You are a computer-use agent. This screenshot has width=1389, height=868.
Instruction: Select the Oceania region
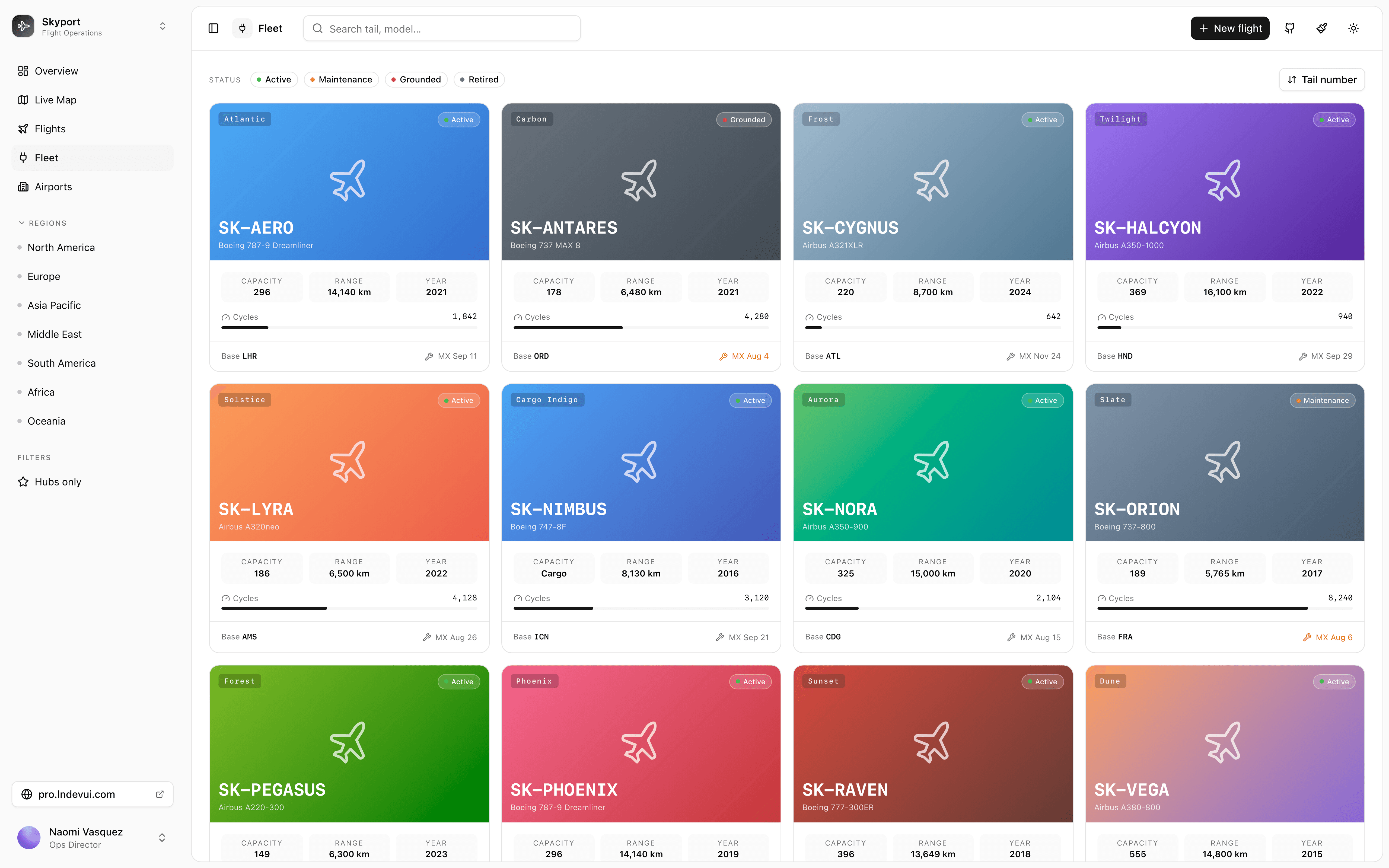pos(93,421)
